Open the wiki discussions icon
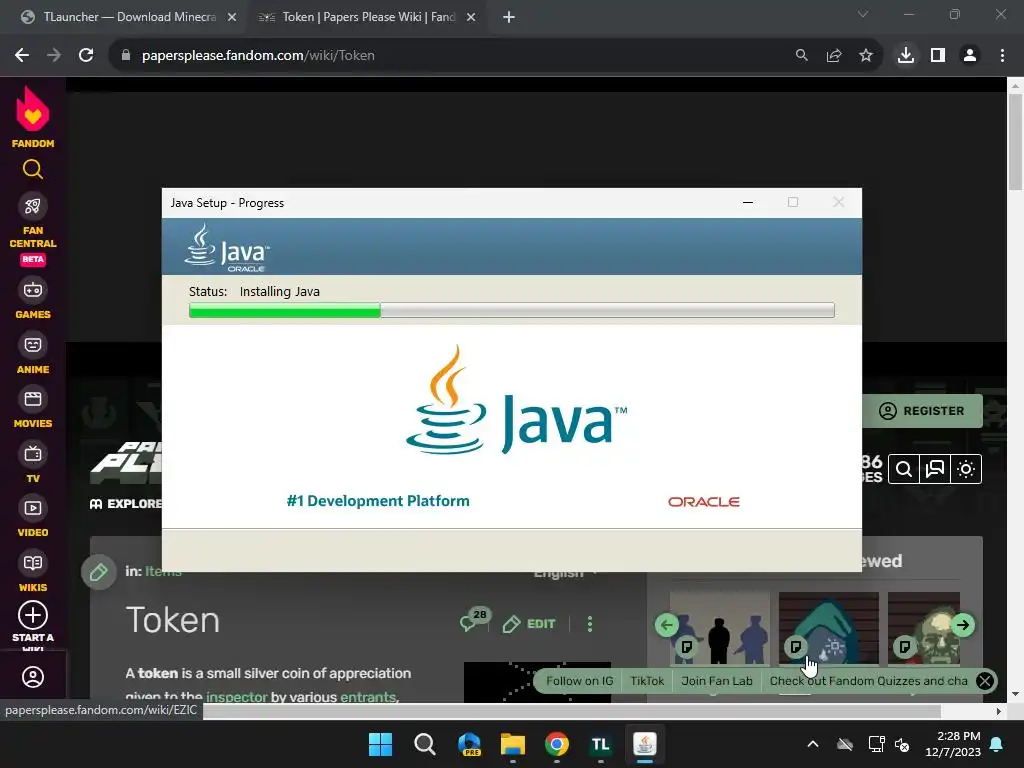The width and height of the screenshot is (1024, 768). [935, 469]
